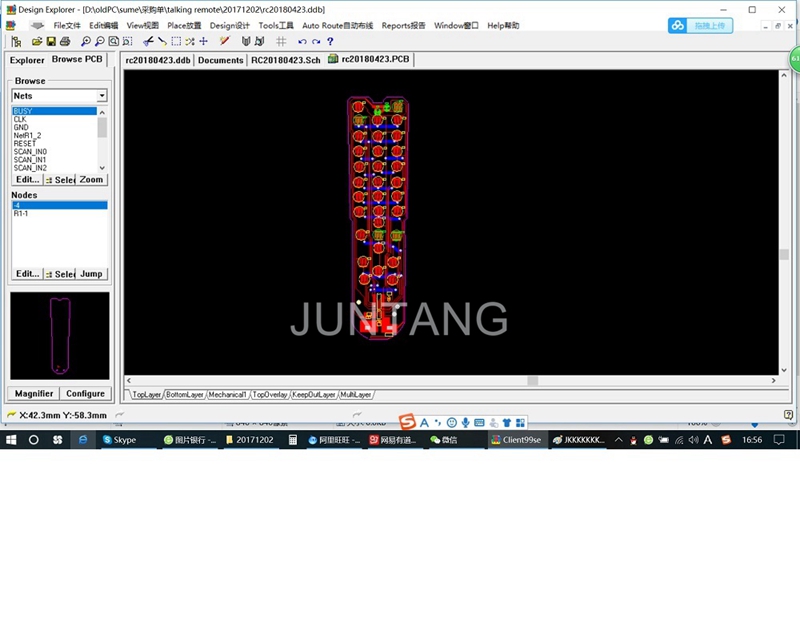Open the Place menu
This screenshot has width=800, height=638.
[x=184, y=26]
